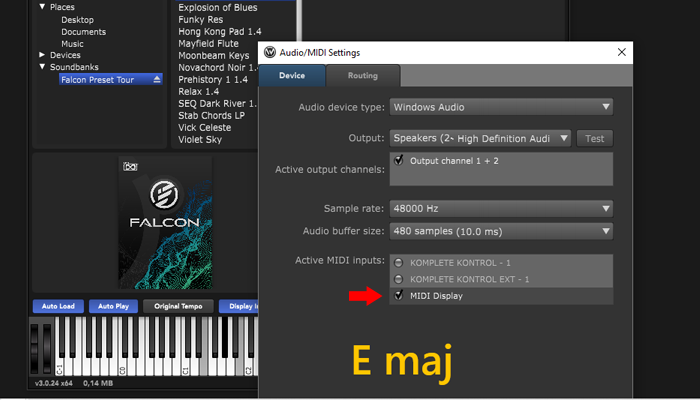
Task: Switch to the Device tab
Action: [292, 75]
